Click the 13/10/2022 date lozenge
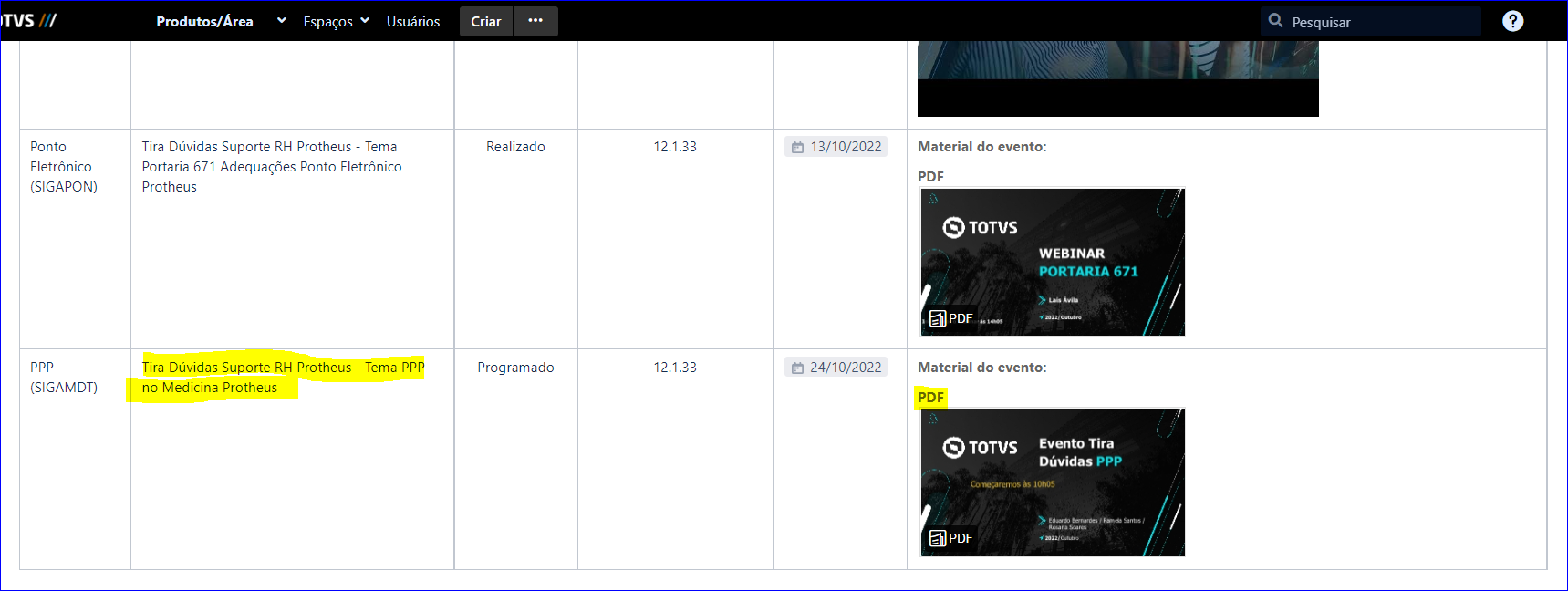This screenshot has height=591, width=1568. pos(836,147)
